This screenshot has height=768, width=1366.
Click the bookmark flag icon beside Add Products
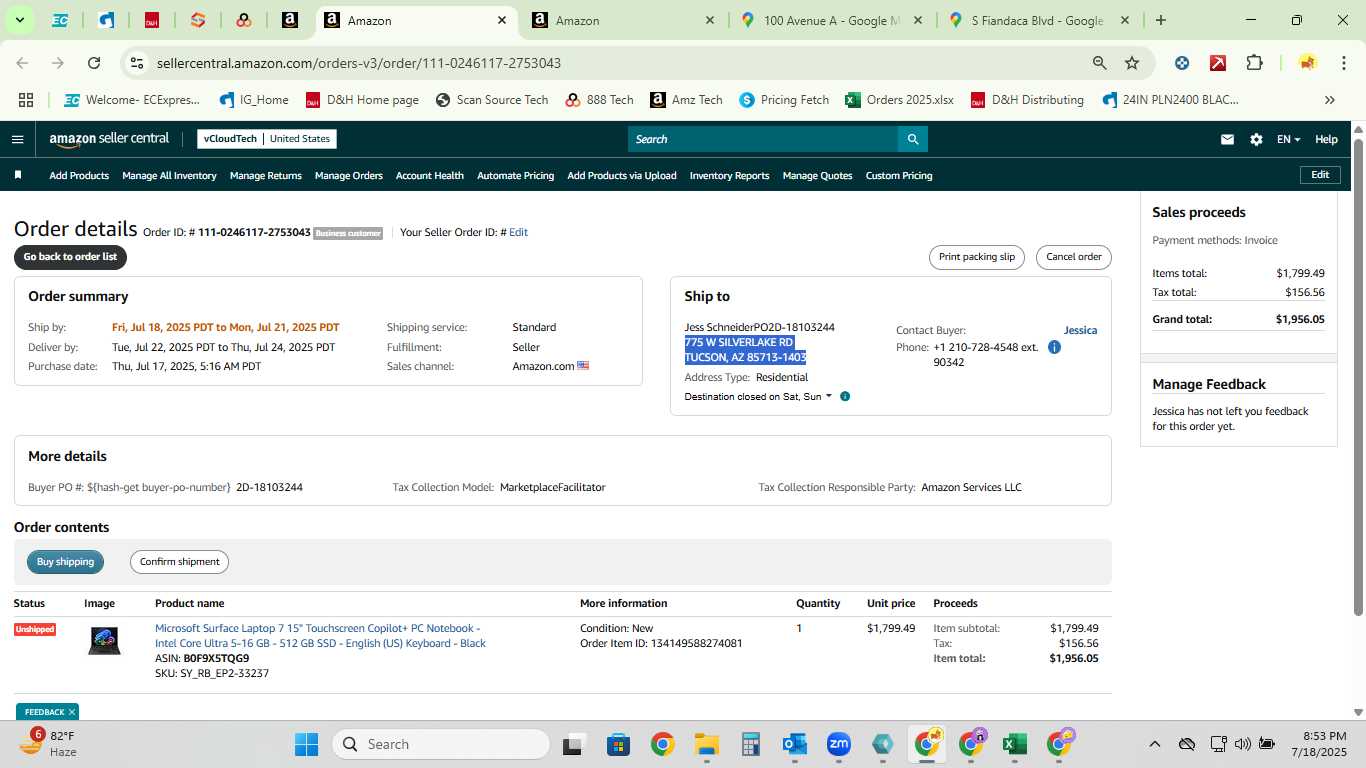tap(18, 175)
